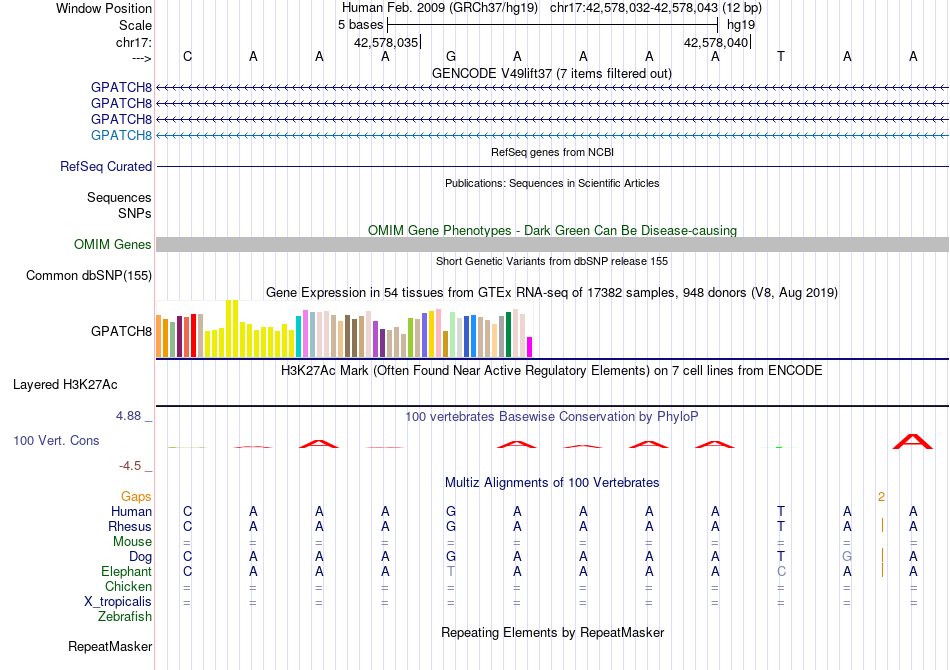Viewport: 950px width, 670px height.
Task: Click the chr17:42,578,032-42,578,043 (12 bp) position text
Action: [x=656, y=8]
